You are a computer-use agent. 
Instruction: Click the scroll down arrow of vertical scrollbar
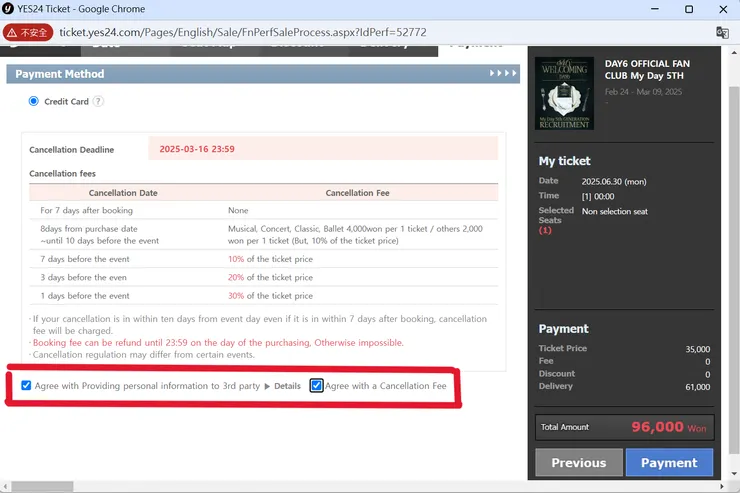(x=733, y=474)
